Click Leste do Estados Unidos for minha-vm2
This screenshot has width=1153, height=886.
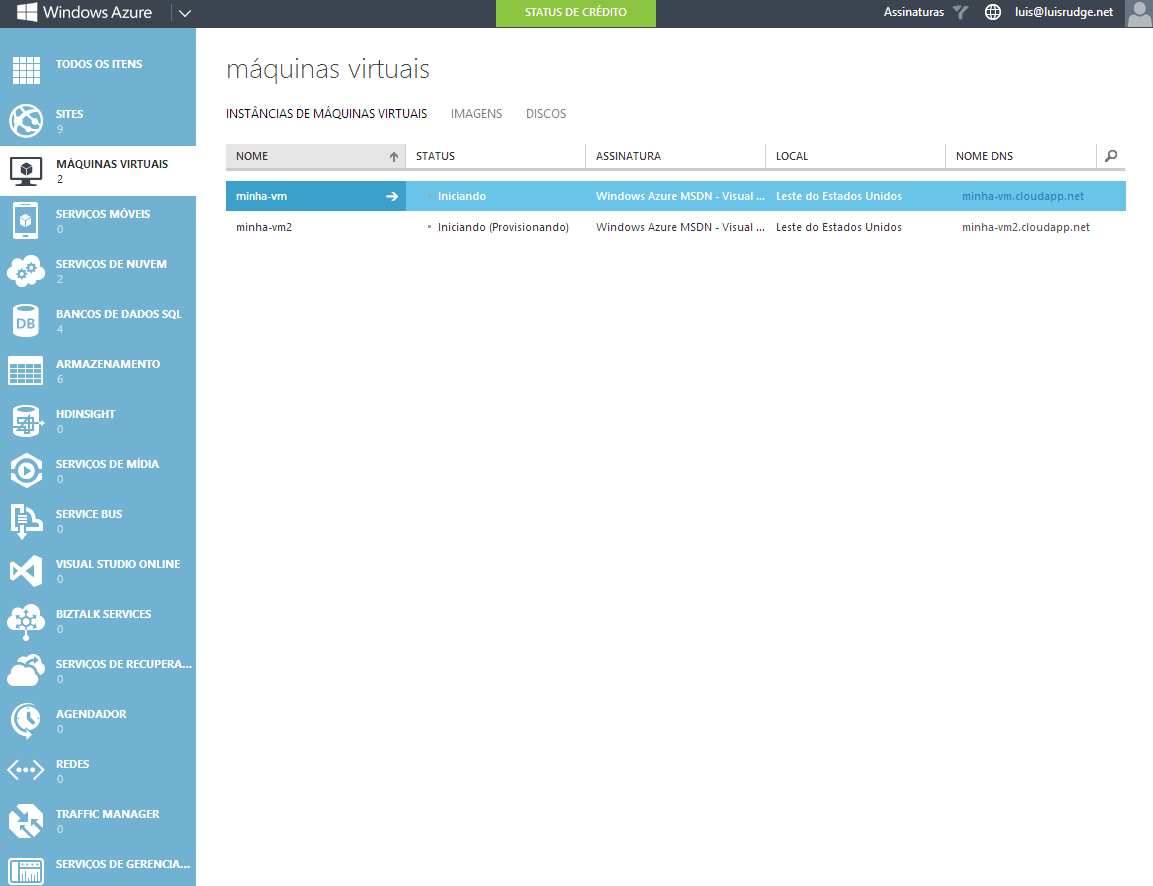[839, 227]
